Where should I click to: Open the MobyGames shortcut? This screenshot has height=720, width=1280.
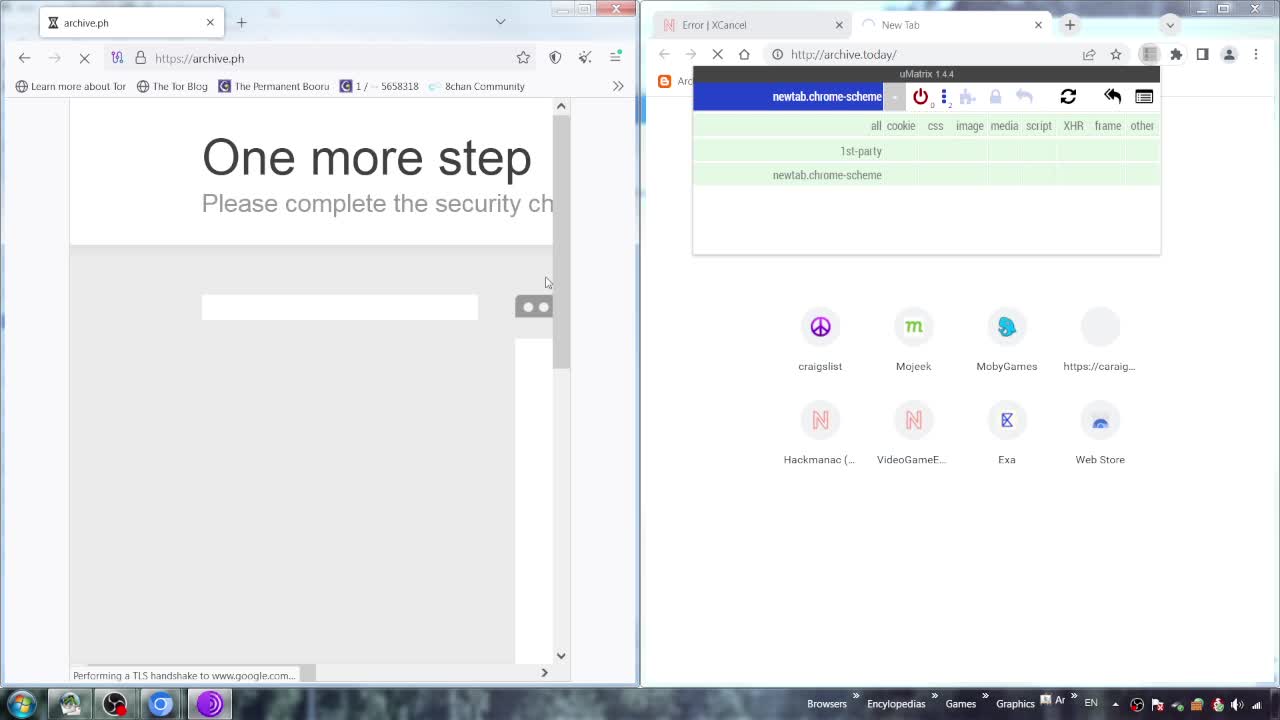(1006, 338)
